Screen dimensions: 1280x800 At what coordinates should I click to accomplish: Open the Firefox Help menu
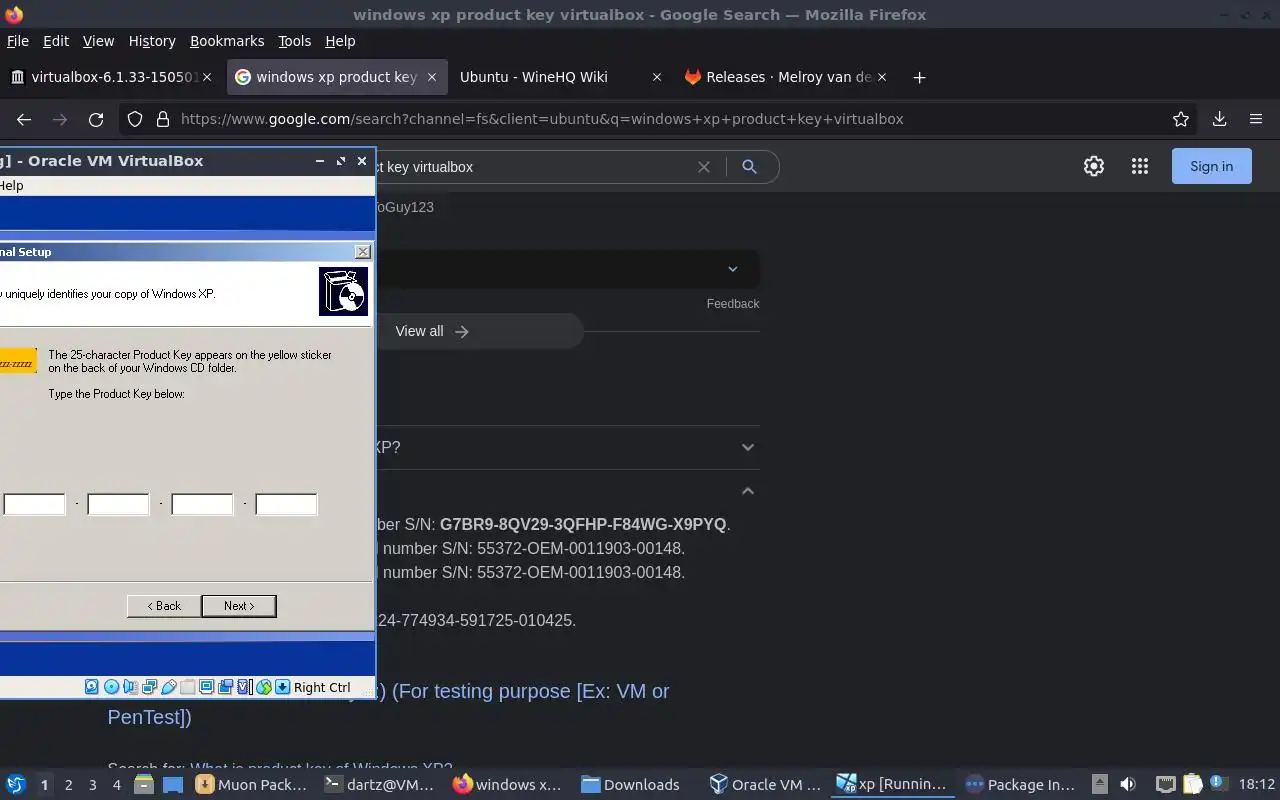(340, 41)
